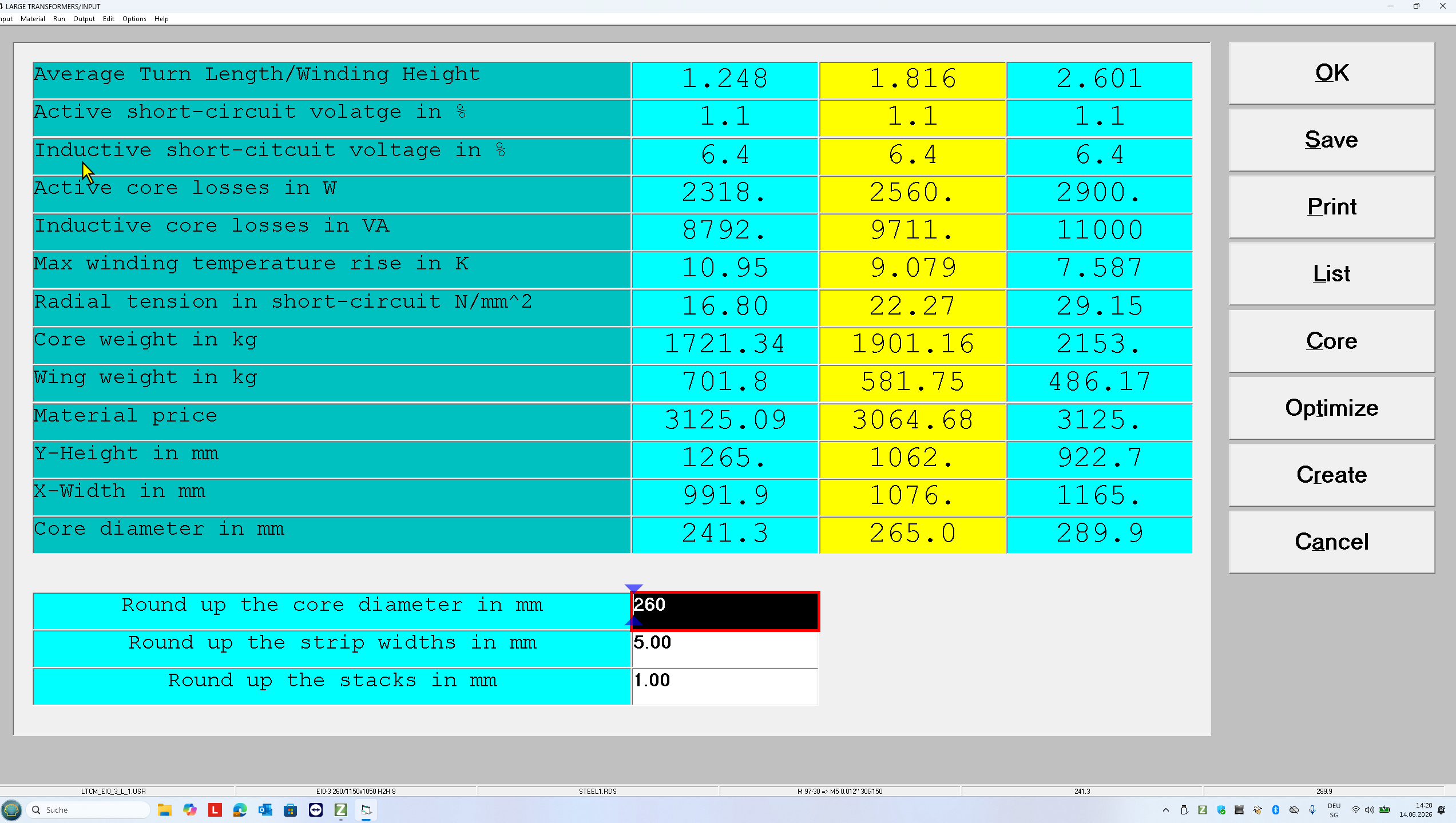Click the USB safely-remove tray icon
This screenshot has width=1456, height=823.
pyautogui.click(x=1184, y=810)
